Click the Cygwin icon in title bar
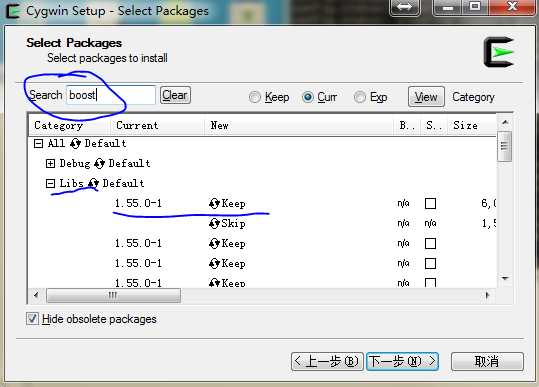This screenshot has width=539, height=387. click(13, 11)
